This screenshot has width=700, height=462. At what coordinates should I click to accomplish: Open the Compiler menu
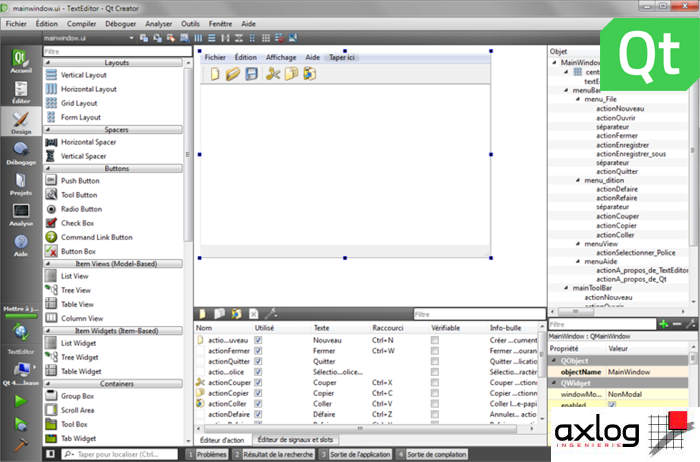click(81, 24)
